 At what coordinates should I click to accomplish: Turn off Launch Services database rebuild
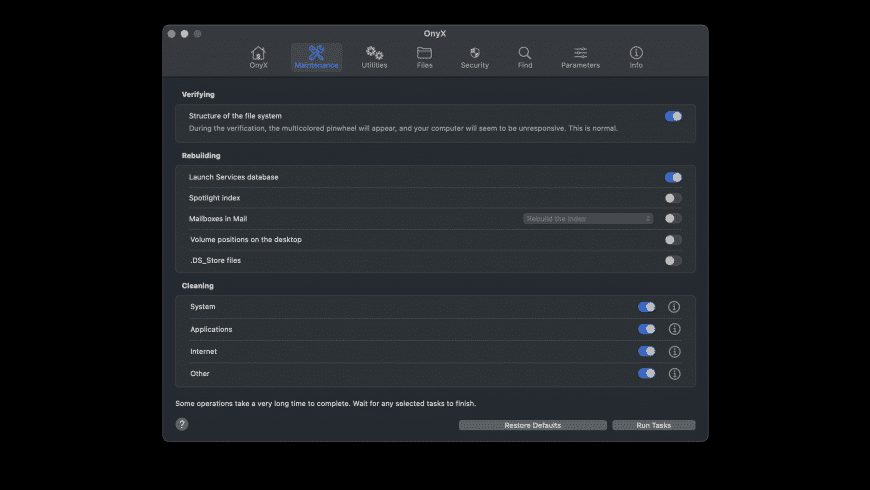click(673, 177)
